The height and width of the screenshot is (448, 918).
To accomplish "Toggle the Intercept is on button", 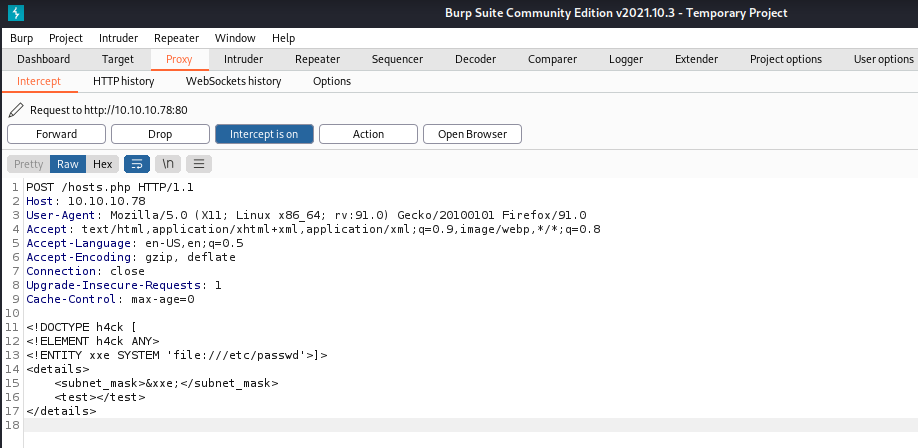I will click(x=264, y=134).
